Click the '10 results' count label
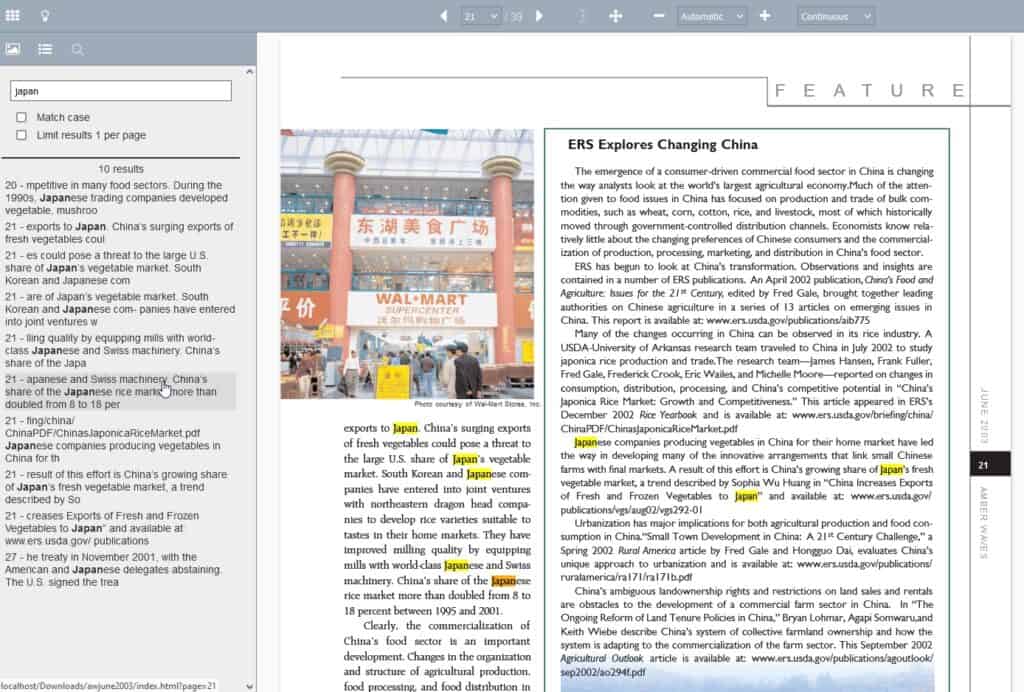Screen dimensions: 1024x692 [x=121, y=169]
